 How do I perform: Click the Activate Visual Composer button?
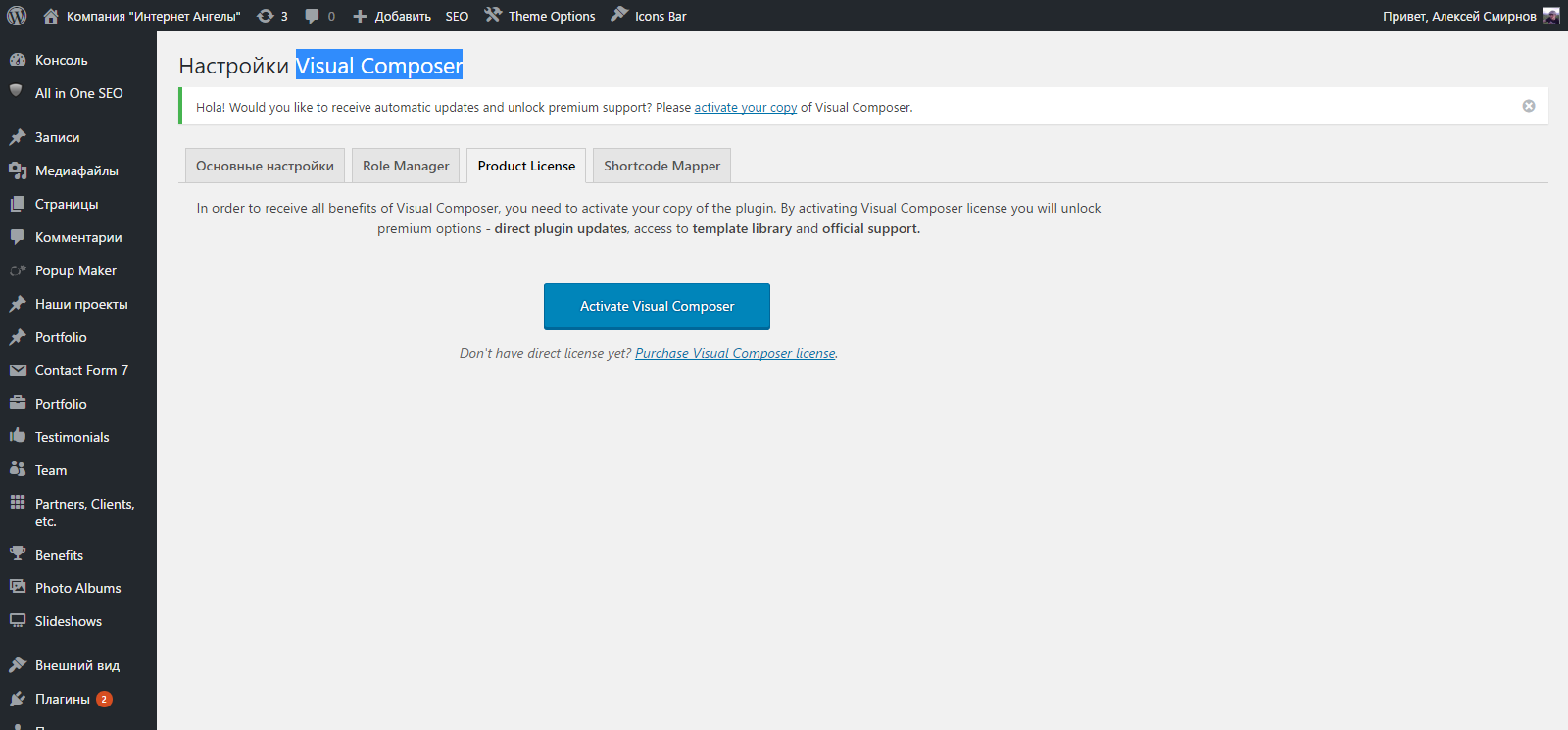[657, 307]
